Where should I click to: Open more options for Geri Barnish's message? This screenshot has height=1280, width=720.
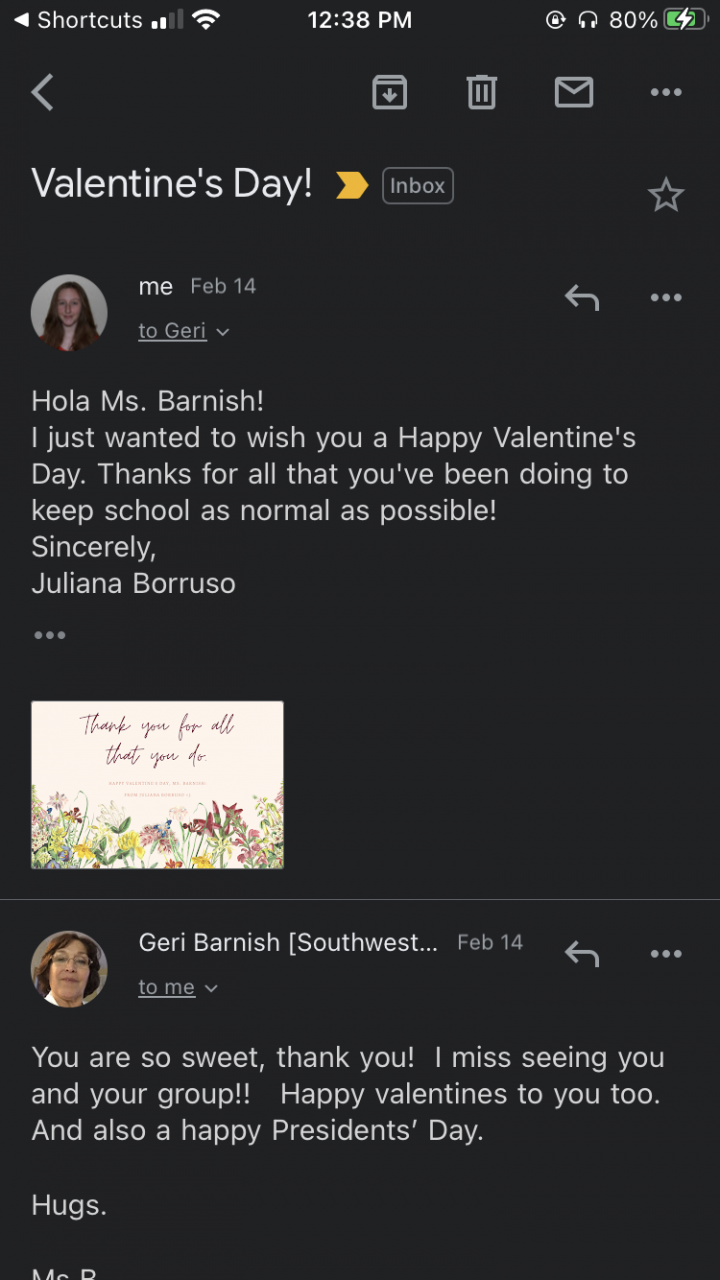pos(665,953)
